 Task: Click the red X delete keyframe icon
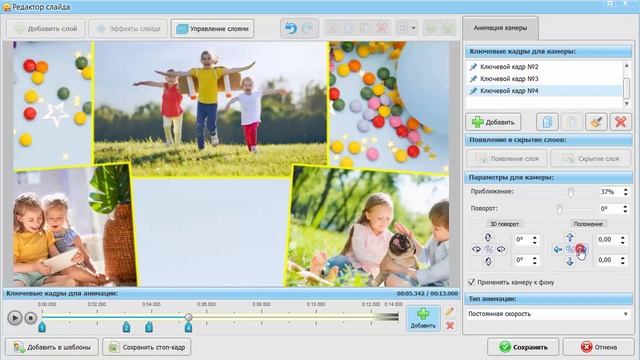[620, 122]
